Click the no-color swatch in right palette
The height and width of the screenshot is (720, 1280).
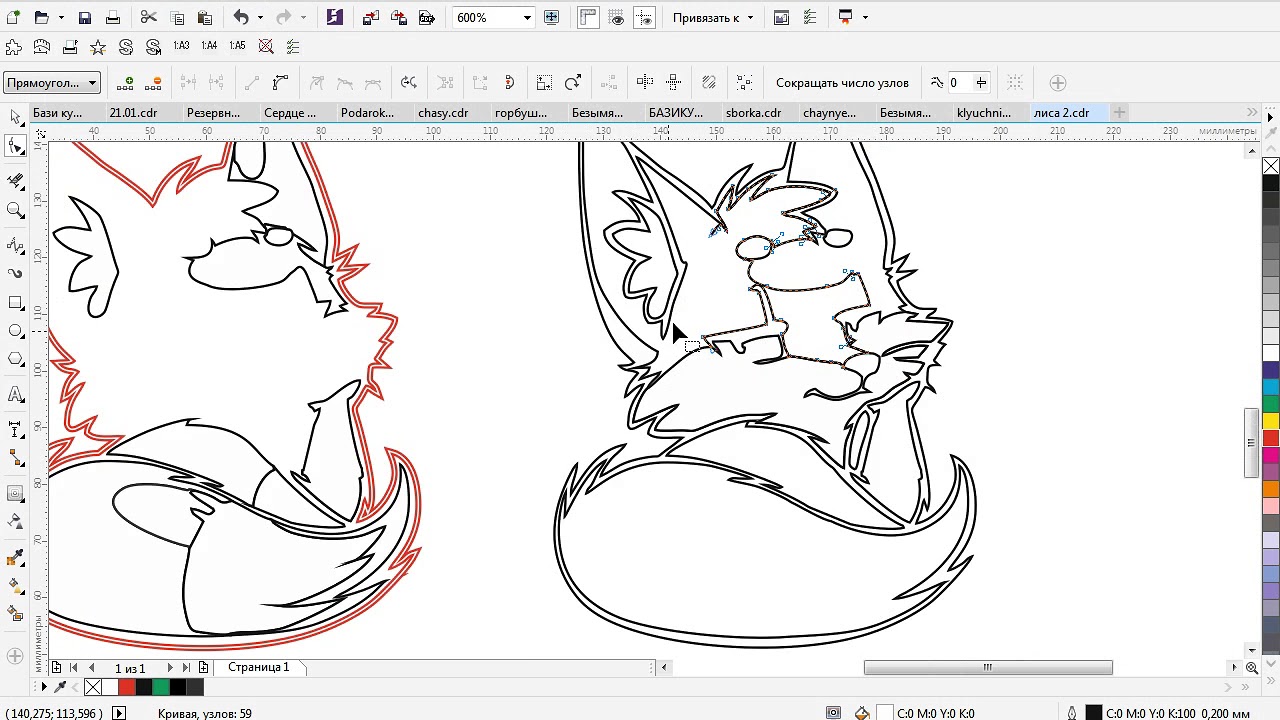(x=1271, y=166)
